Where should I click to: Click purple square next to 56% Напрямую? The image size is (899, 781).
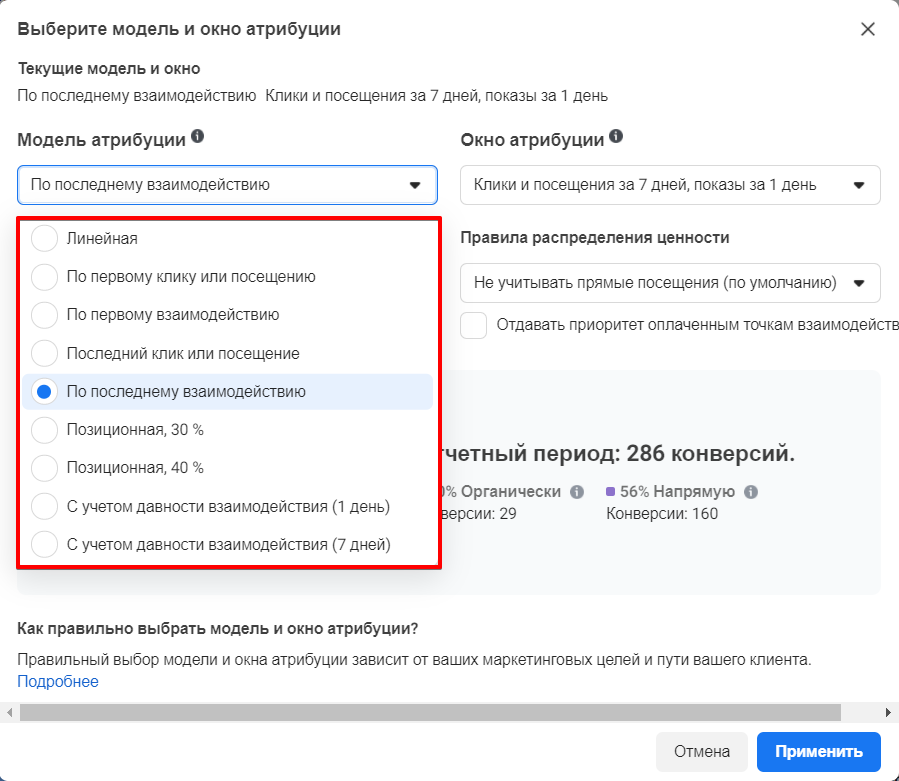coord(611,492)
